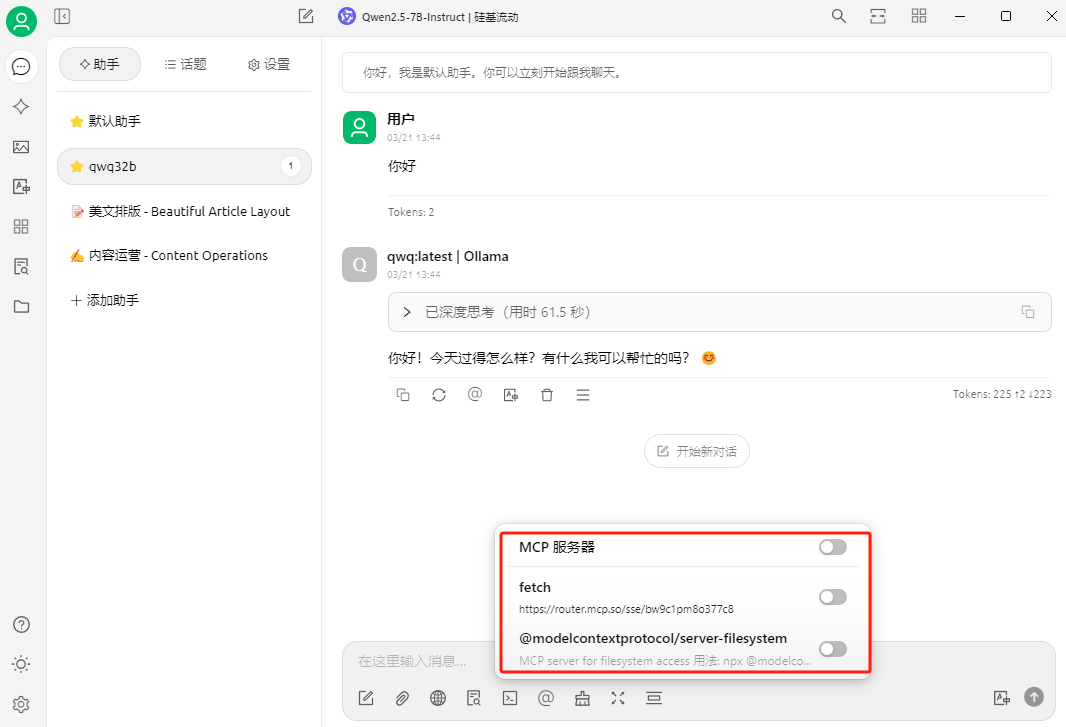Viewport: 1066px width, 727px height.
Task: Switch to the 助手 tab
Action: click(100, 64)
